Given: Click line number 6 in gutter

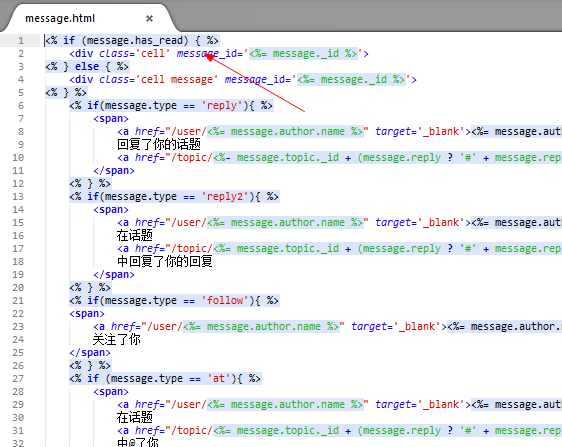Looking at the screenshot, I should tap(21, 106).
